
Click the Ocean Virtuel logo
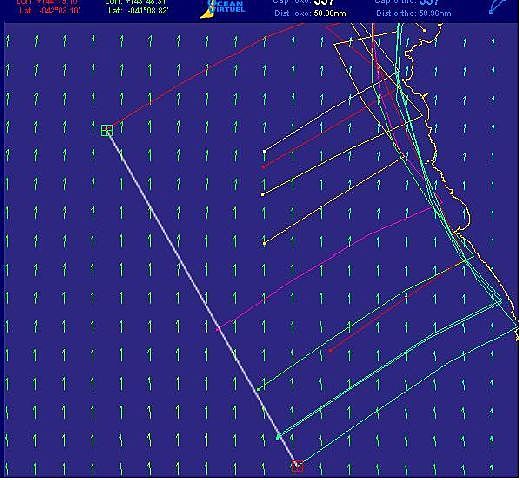coord(223,9)
